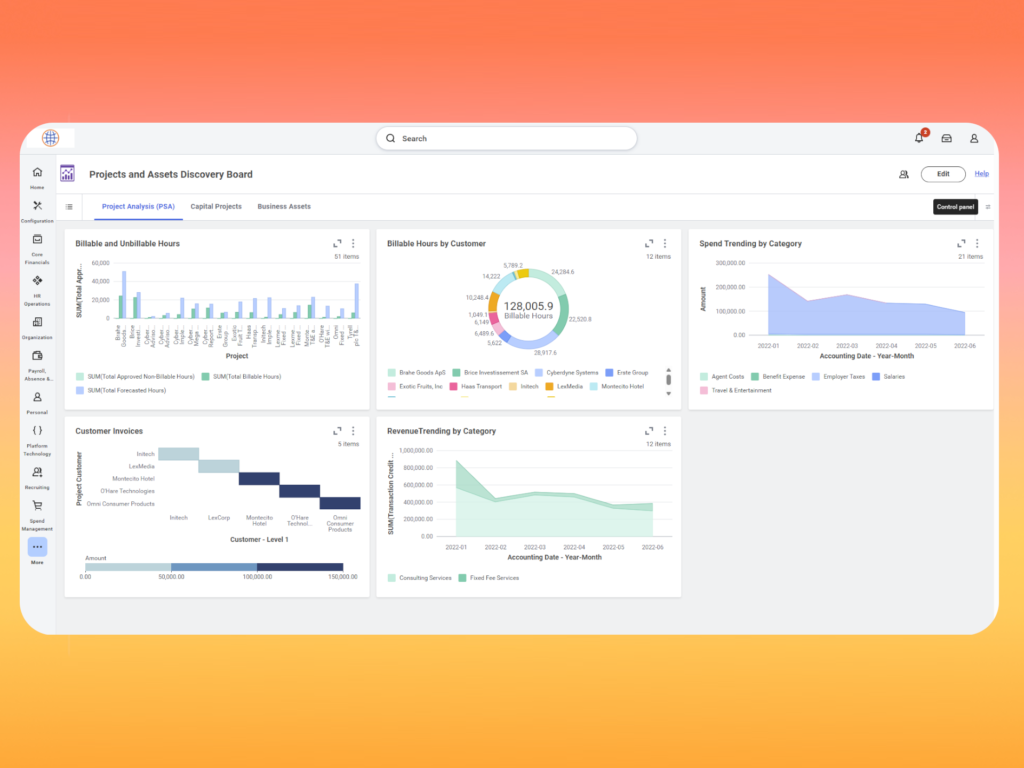Open the Help link
Viewport: 1024px width, 768px height.
[x=981, y=174]
